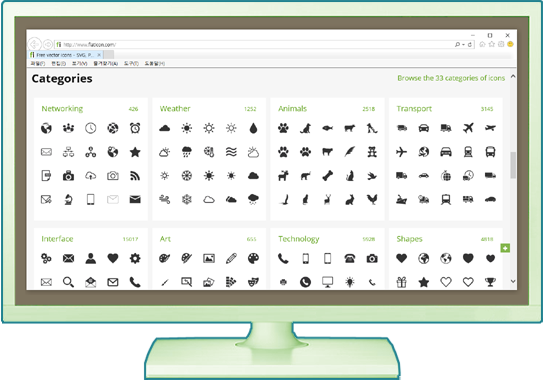
Task: Click the green plus button at right edge
Action: point(505,248)
